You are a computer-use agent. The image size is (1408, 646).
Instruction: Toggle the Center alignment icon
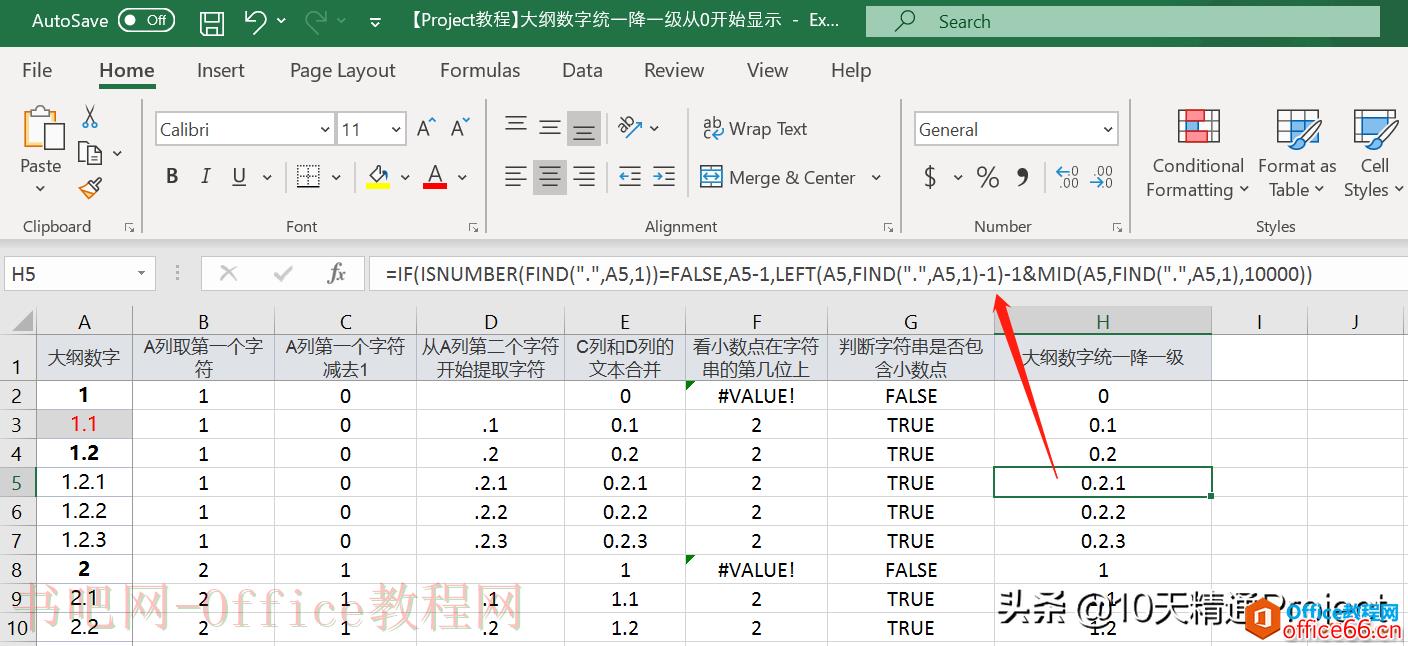click(x=549, y=178)
